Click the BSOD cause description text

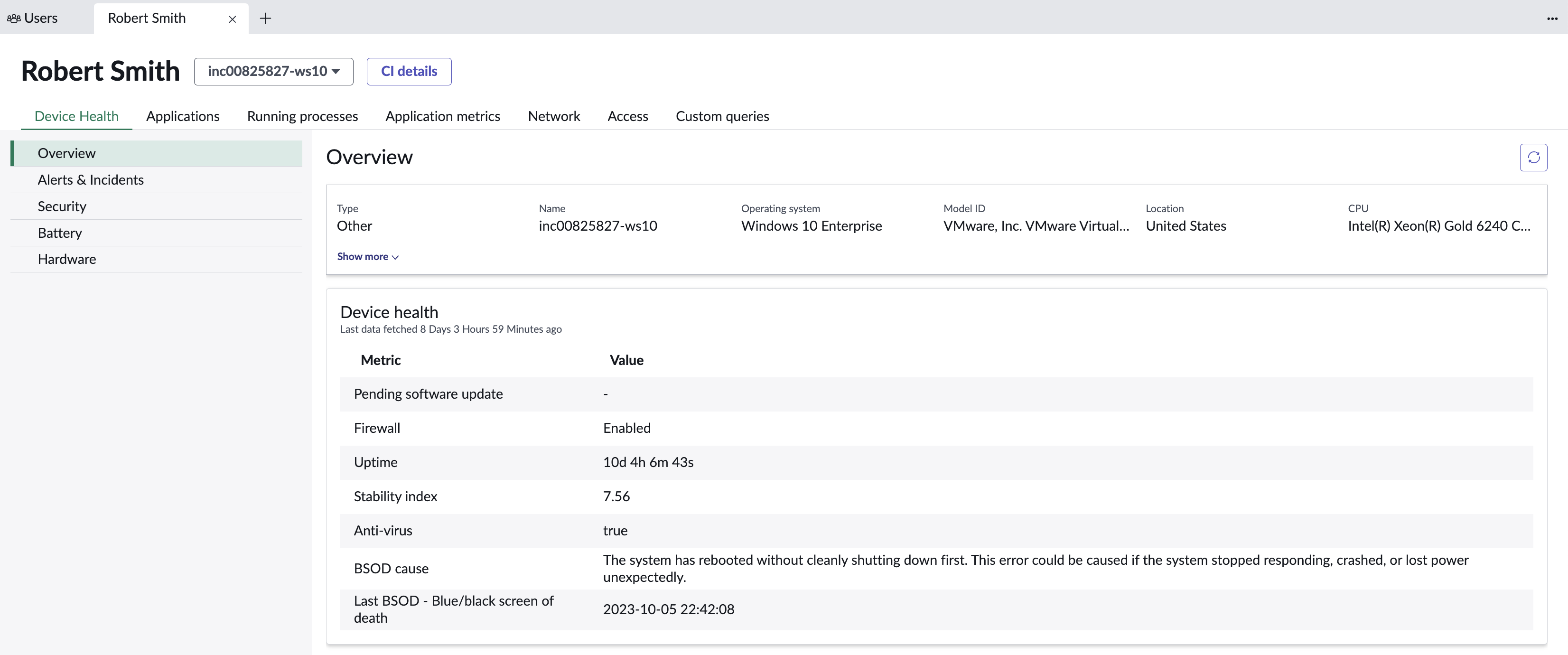[1036, 569]
